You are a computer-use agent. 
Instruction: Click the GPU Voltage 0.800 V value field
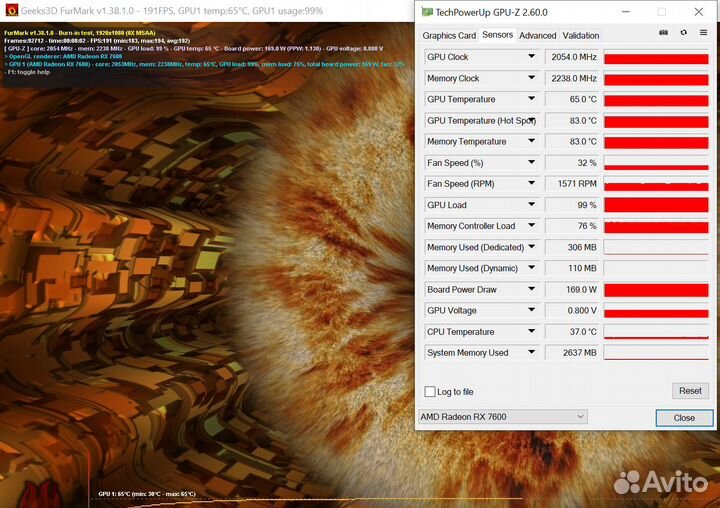tap(572, 311)
